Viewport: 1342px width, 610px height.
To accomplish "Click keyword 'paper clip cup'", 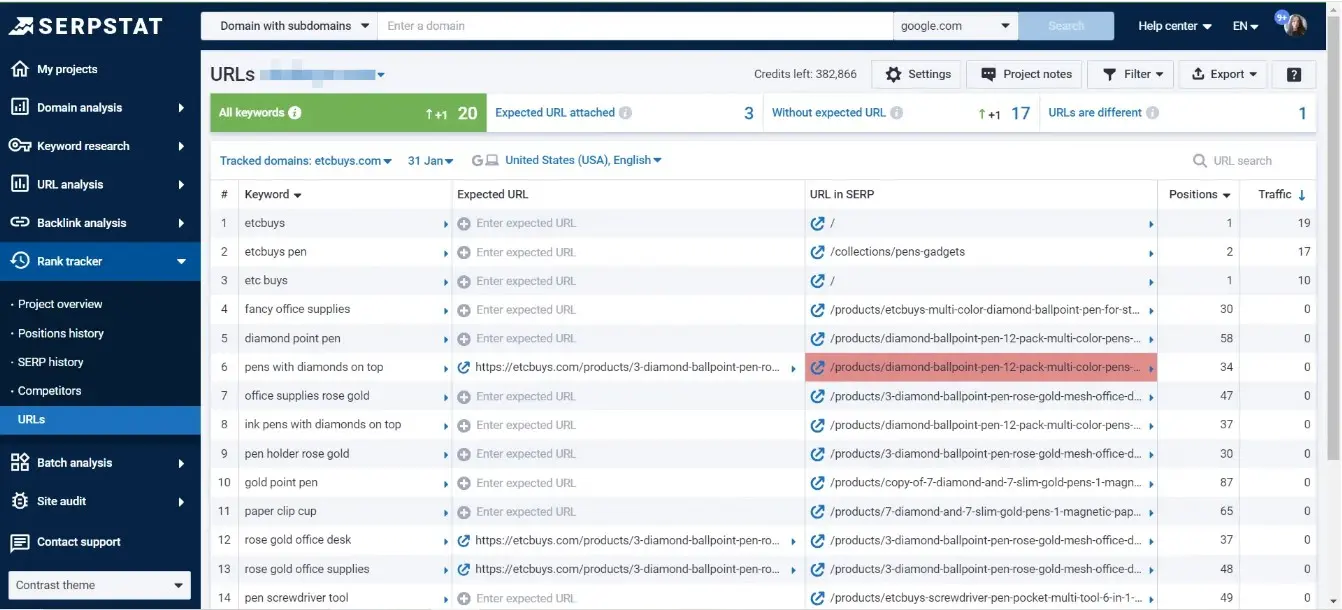I will [280, 512].
